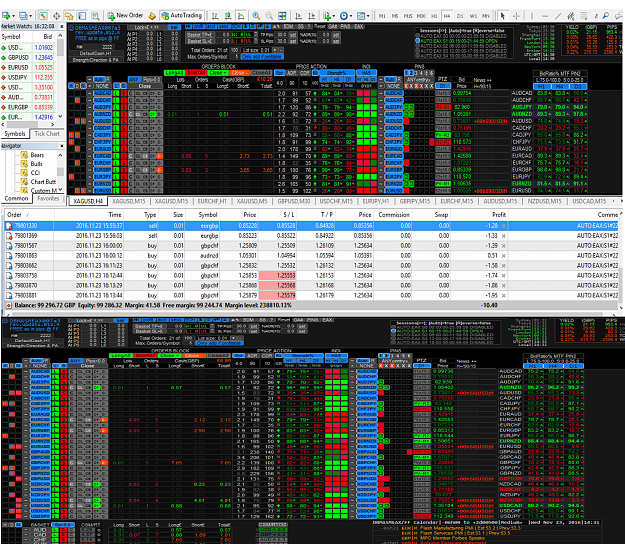This screenshot has width=625, height=544.
Task: Click the chart tabs scroll-right arrow
Action: (621, 201)
